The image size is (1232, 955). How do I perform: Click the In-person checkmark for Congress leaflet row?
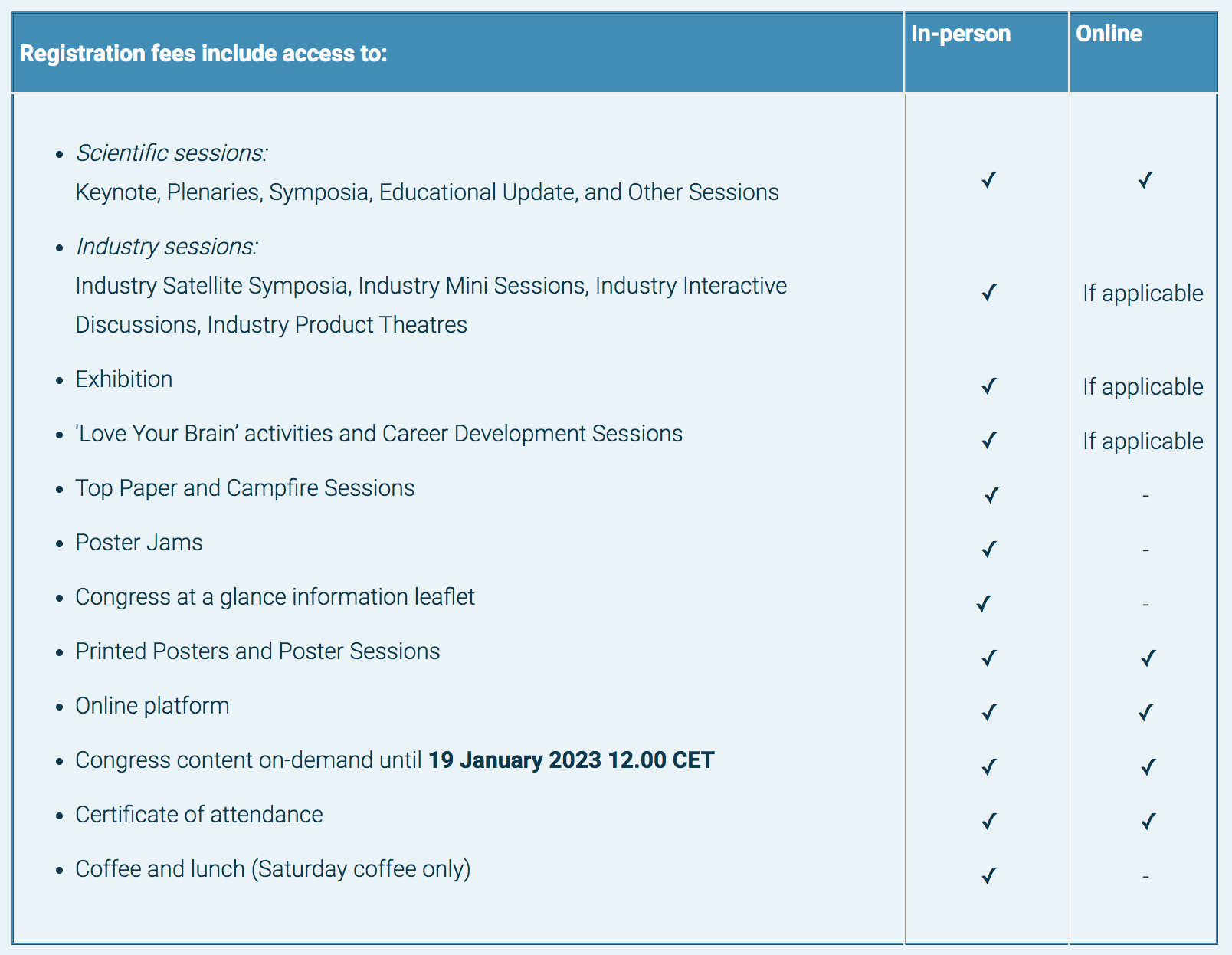pos(984,604)
